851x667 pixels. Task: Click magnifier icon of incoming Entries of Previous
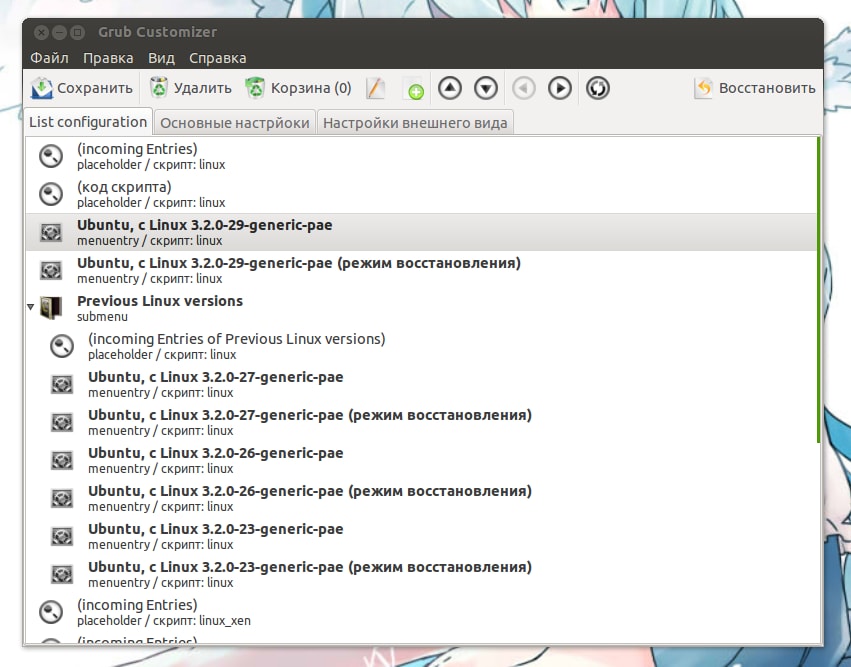[x=62, y=346]
